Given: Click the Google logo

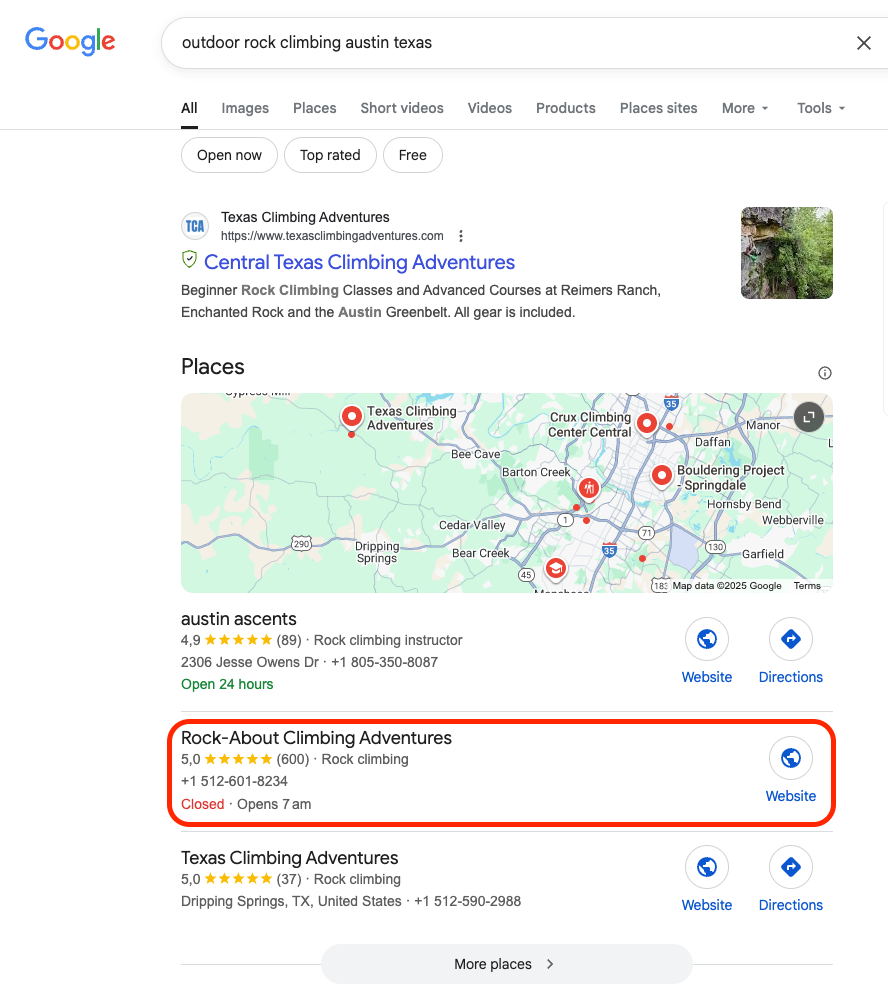Looking at the screenshot, I should point(69,41).
